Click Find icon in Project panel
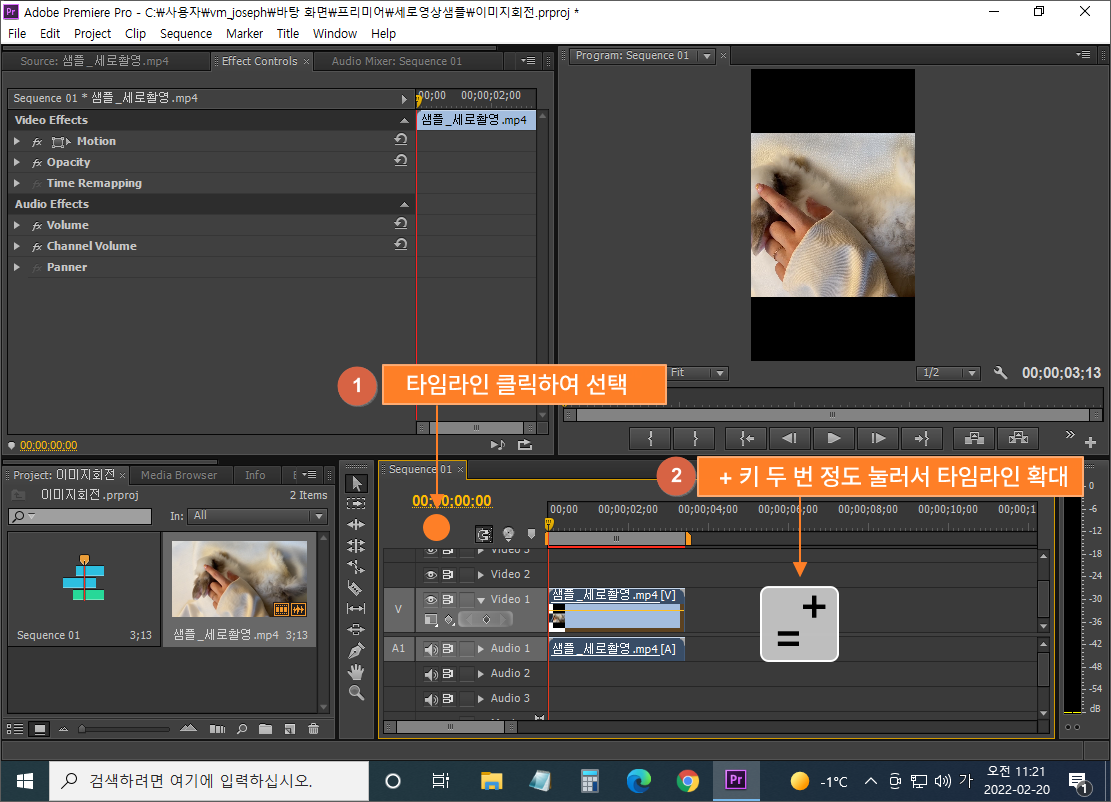 242,728
